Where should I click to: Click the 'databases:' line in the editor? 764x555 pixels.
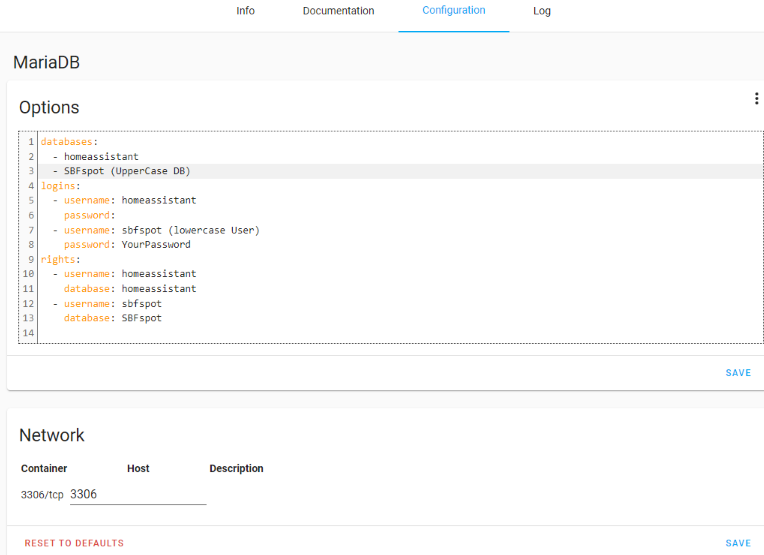69,142
